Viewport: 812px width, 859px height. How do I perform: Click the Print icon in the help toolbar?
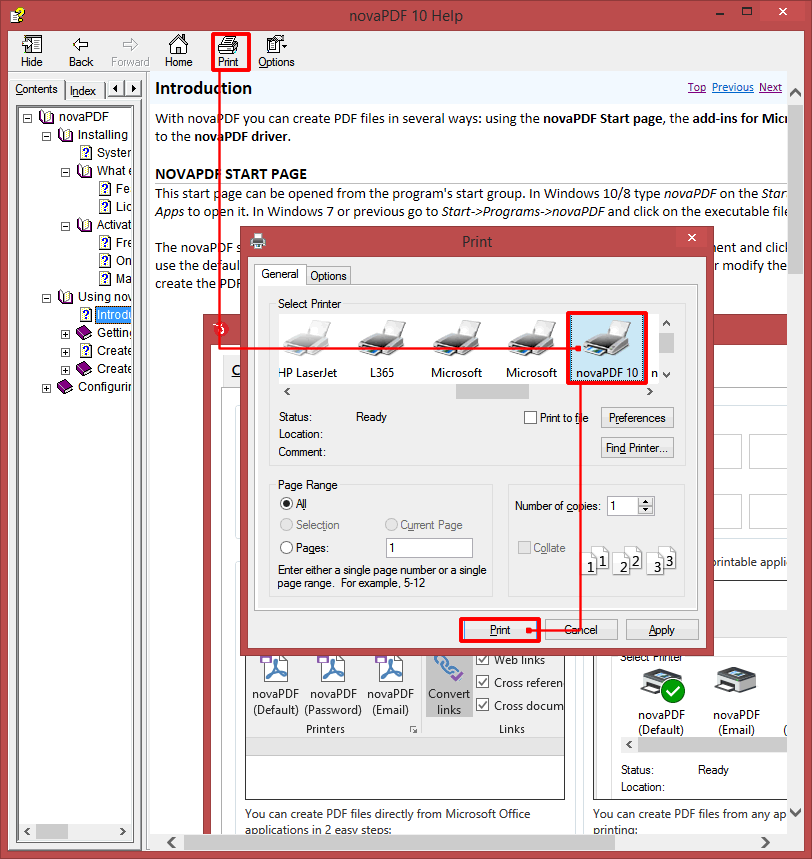tap(228, 51)
